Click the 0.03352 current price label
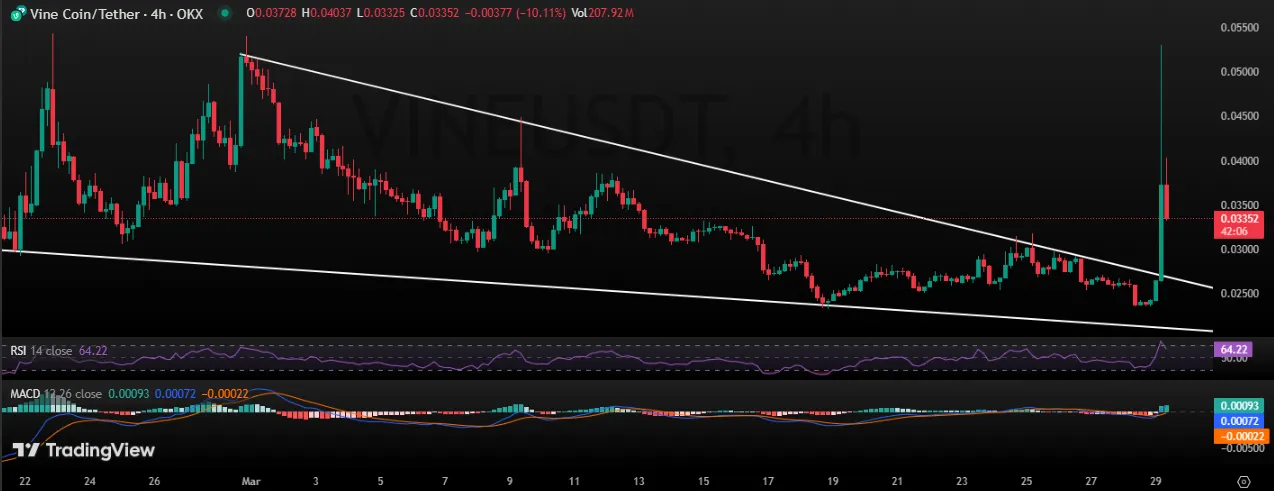The width and height of the screenshot is (1274, 491). pyautogui.click(x=1237, y=218)
